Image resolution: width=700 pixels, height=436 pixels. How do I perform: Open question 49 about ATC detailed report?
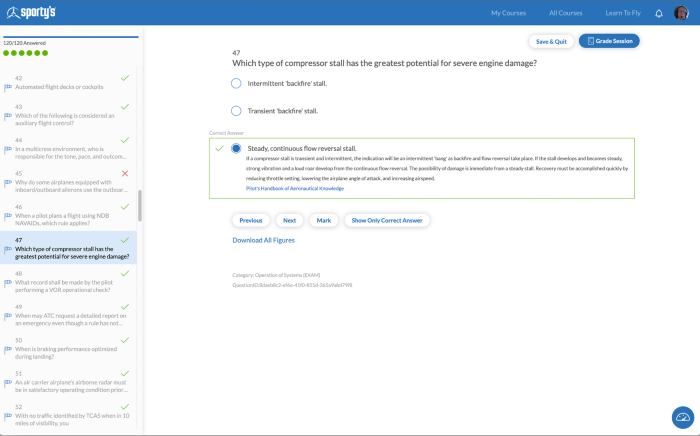(68, 315)
